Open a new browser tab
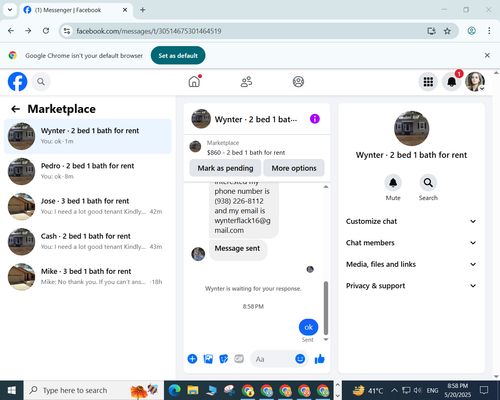Screen dimensions: 500x400 (x=143, y=10)
